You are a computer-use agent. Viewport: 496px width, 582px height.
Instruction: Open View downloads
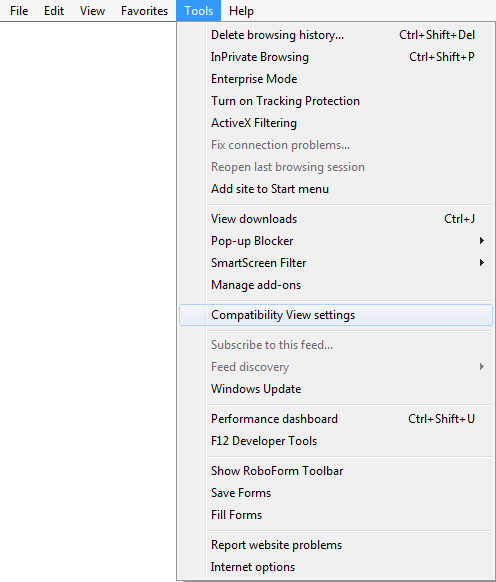tap(336, 219)
